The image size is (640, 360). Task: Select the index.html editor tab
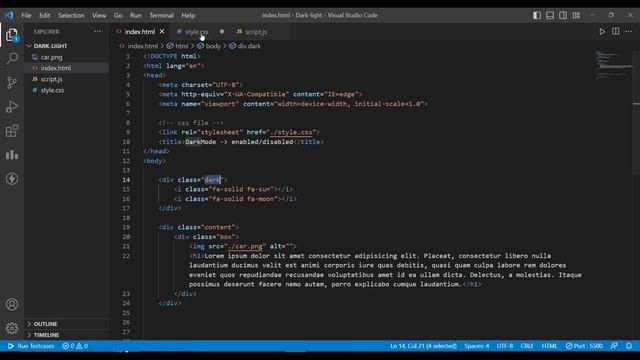139,31
